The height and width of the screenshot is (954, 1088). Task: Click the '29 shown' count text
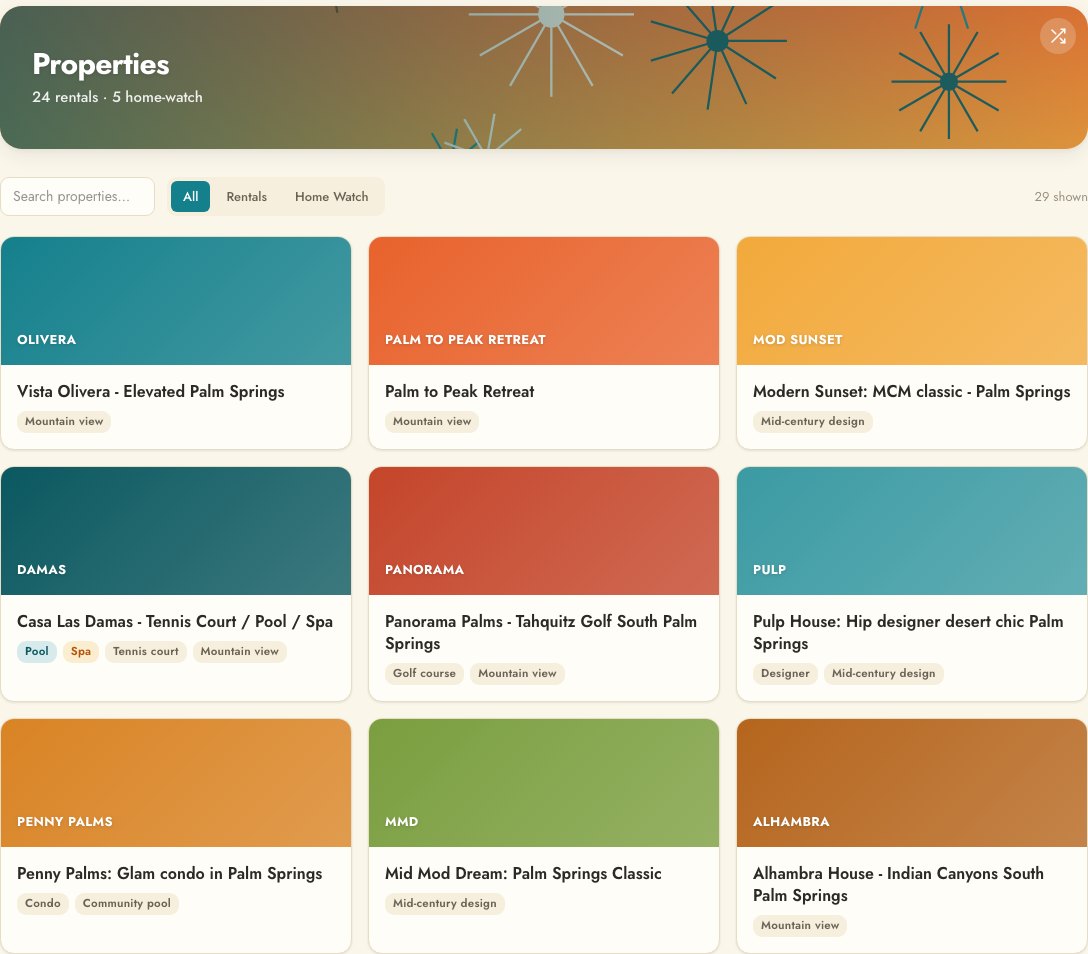coord(1060,196)
